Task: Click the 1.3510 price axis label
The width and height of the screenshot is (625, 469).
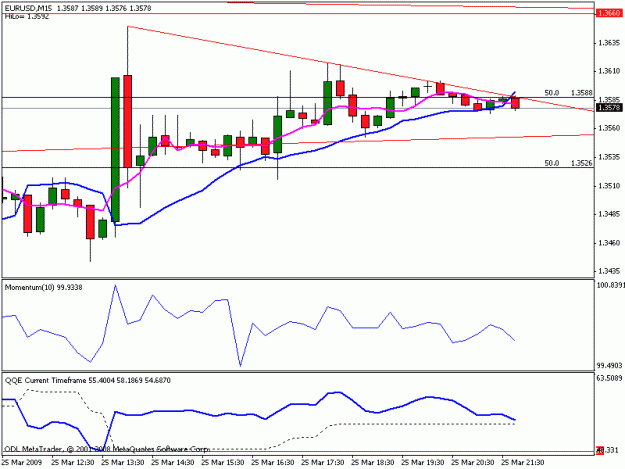Action: coord(609,186)
